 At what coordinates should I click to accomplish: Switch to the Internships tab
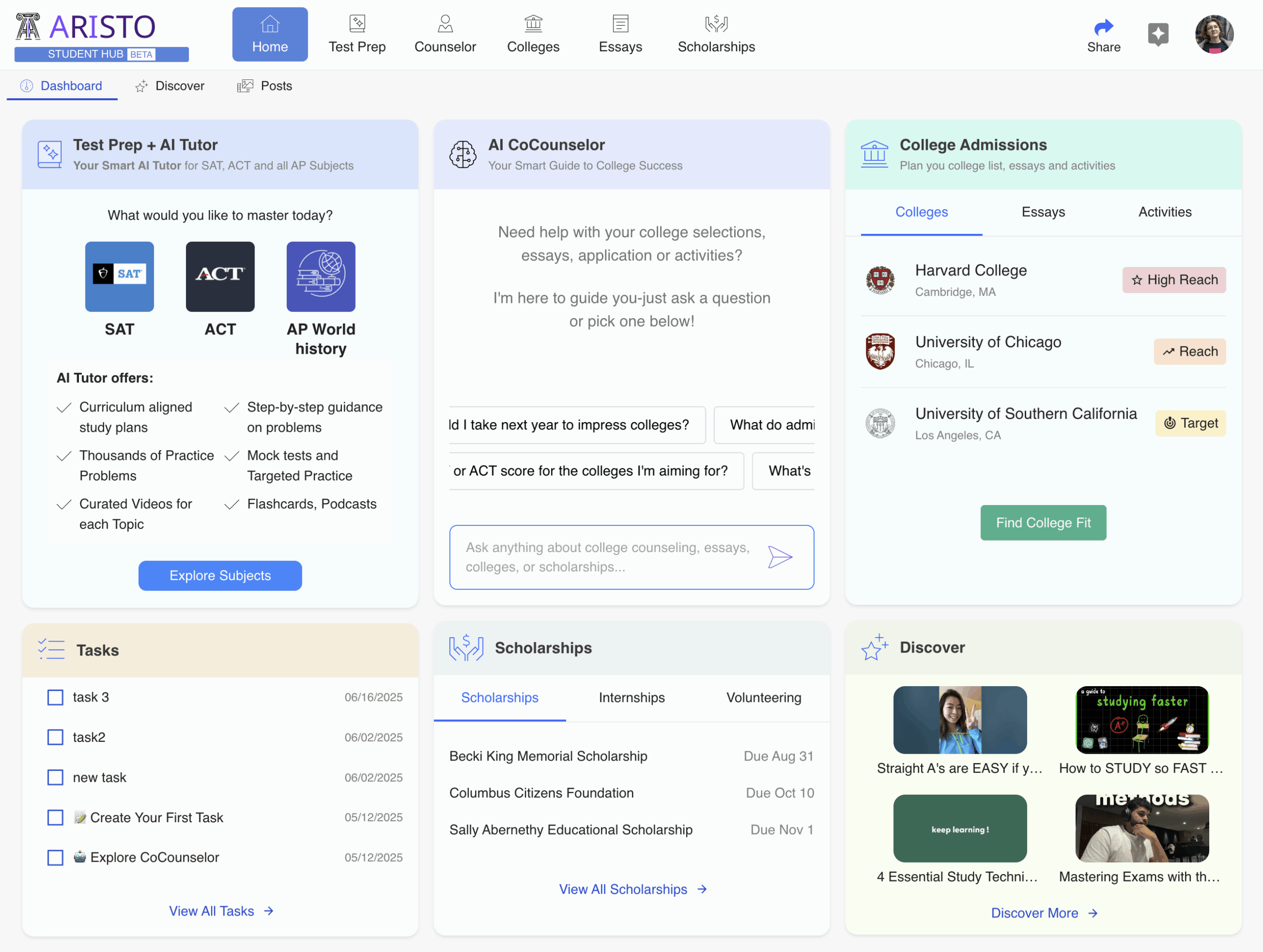631,697
